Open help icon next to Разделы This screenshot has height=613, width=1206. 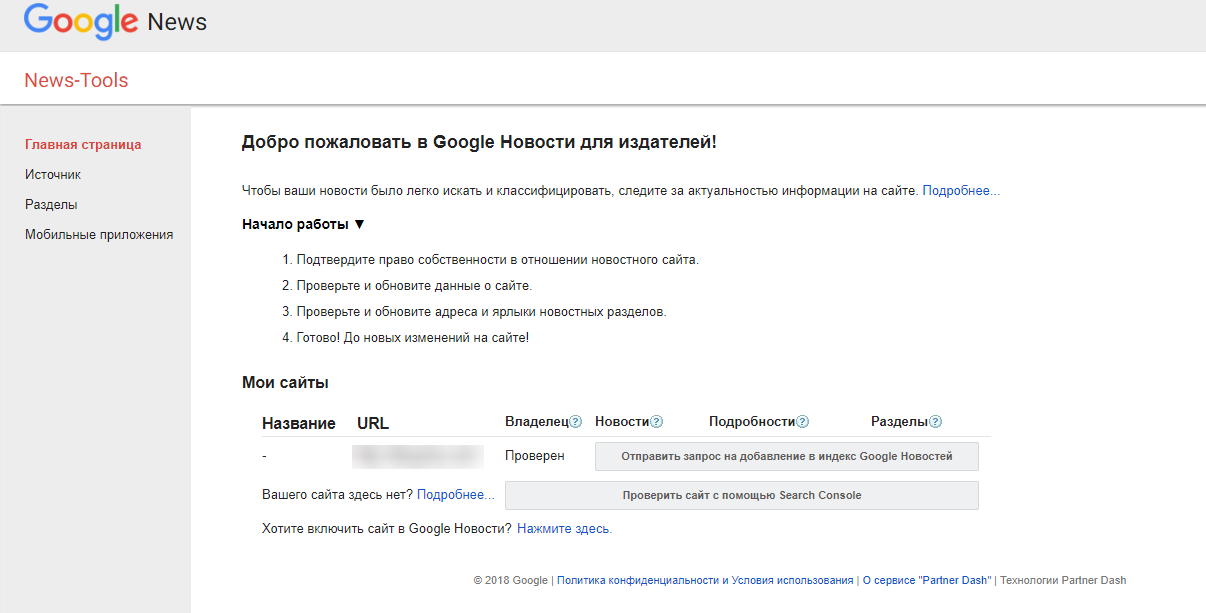pyautogui.click(x=935, y=422)
